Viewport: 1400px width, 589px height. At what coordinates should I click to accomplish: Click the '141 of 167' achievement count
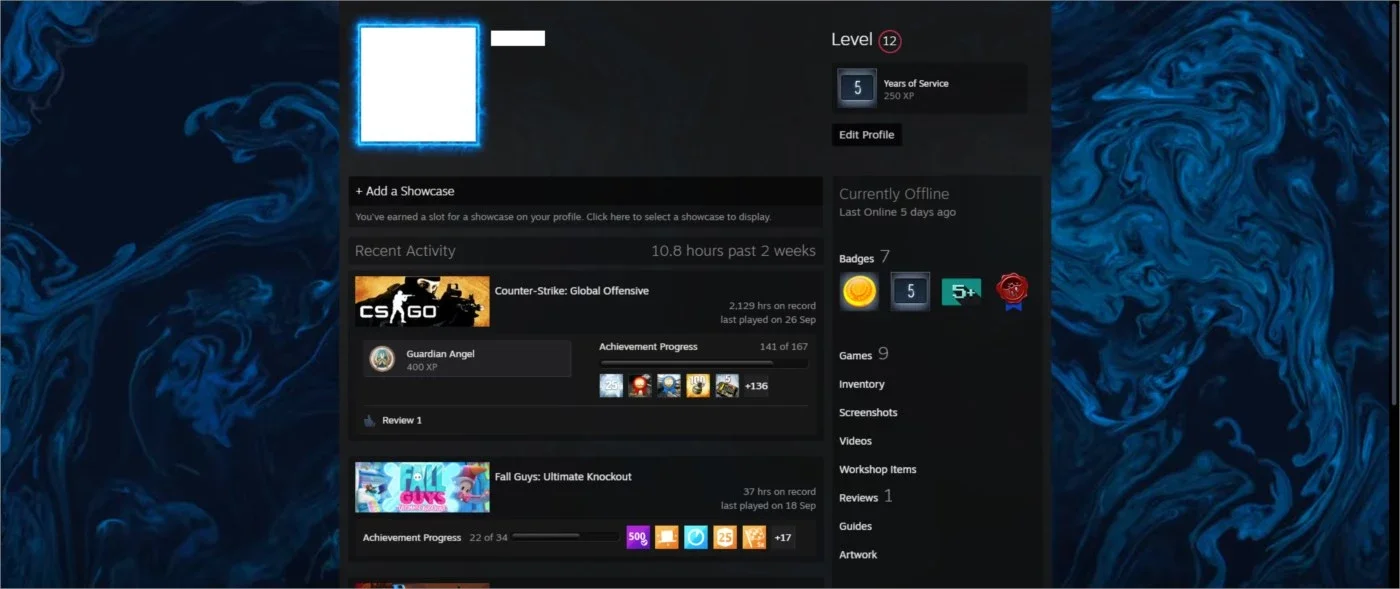point(784,347)
